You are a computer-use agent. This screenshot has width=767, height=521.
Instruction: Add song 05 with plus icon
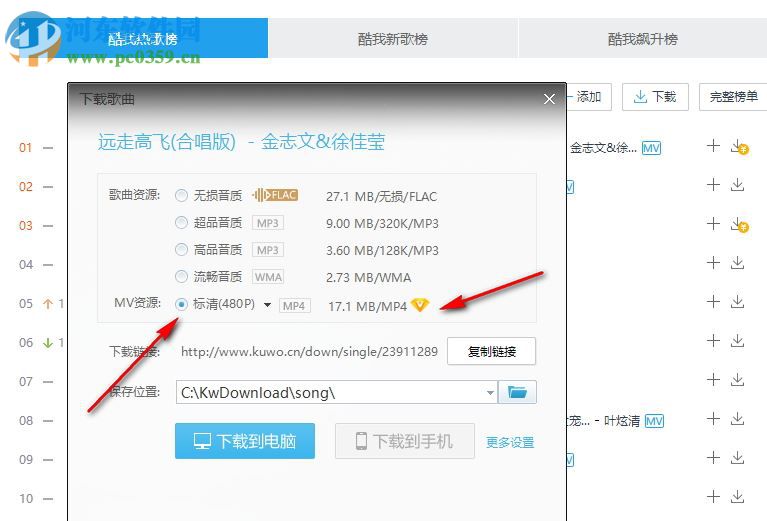[x=713, y=302]
